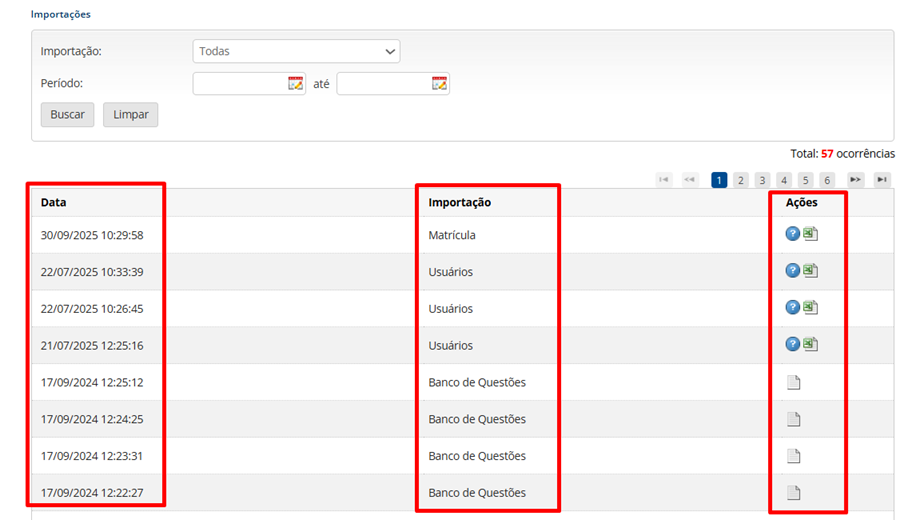Image resolution: width=924 pixels, height=520 pixels.
Task: Go to last page of results
Action: 882,180
